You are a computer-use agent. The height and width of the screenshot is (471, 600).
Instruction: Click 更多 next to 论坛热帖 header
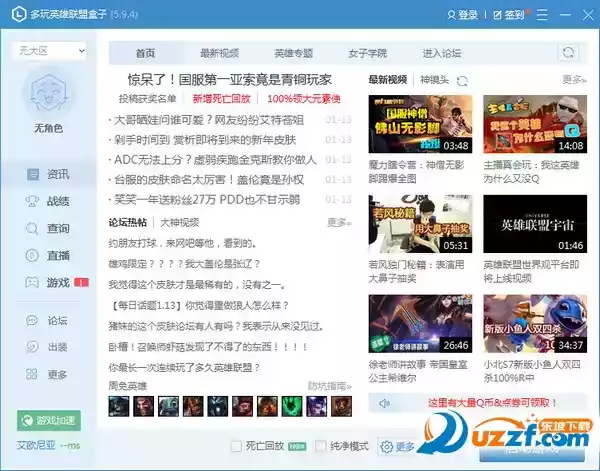339,223
